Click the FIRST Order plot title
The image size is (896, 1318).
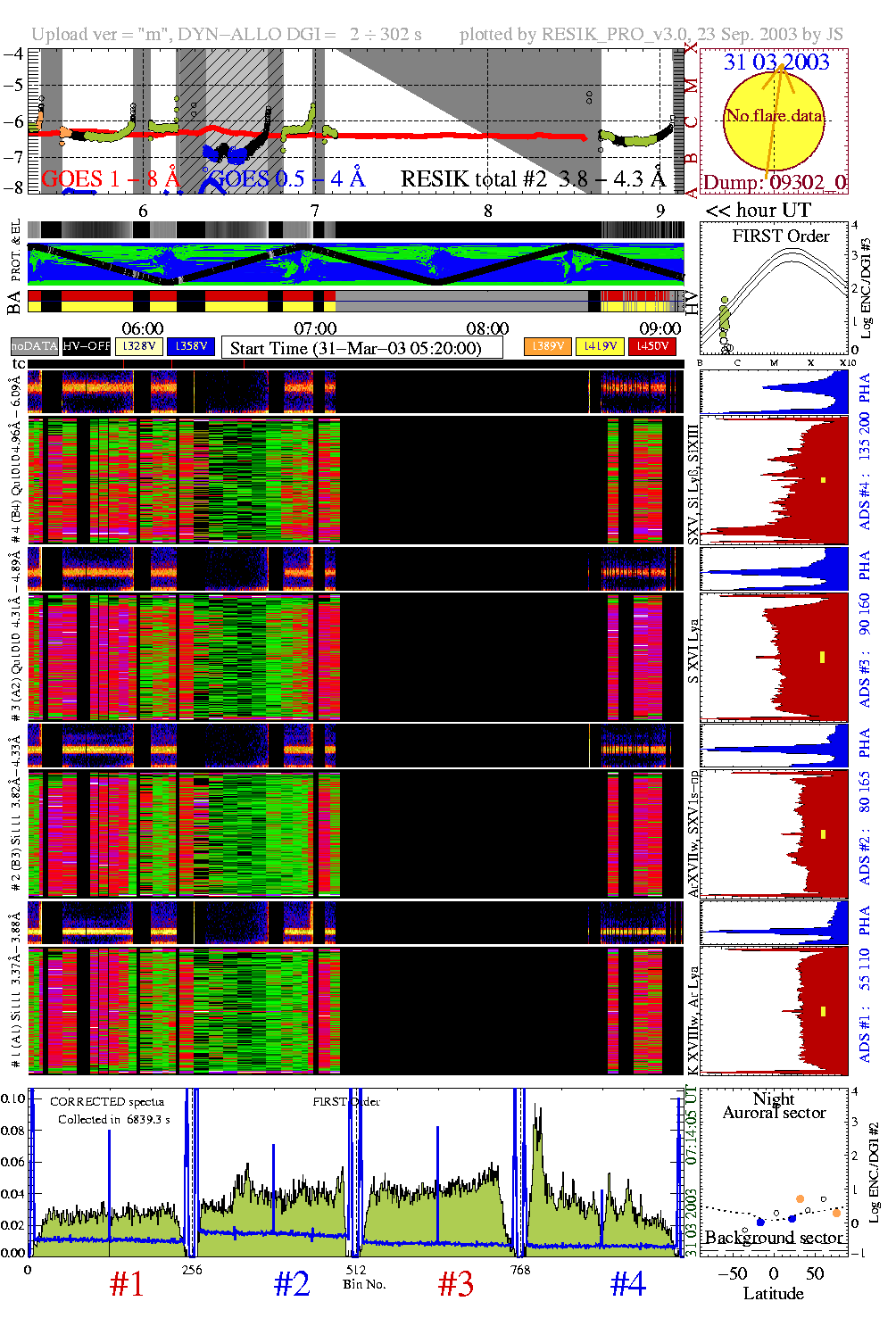pos(781,236)
